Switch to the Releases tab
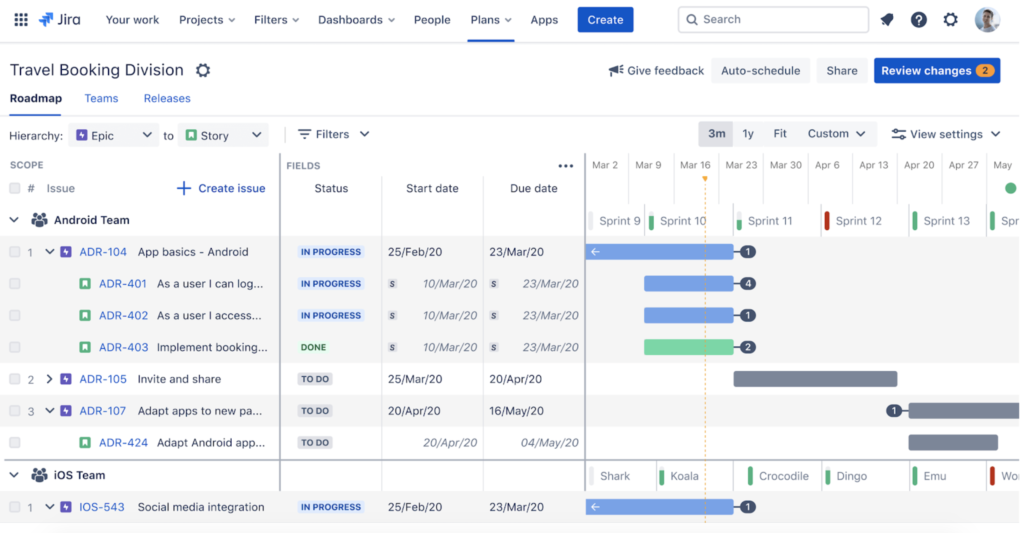The width and height of the screenshot is (1024, 533). (167, 99)
